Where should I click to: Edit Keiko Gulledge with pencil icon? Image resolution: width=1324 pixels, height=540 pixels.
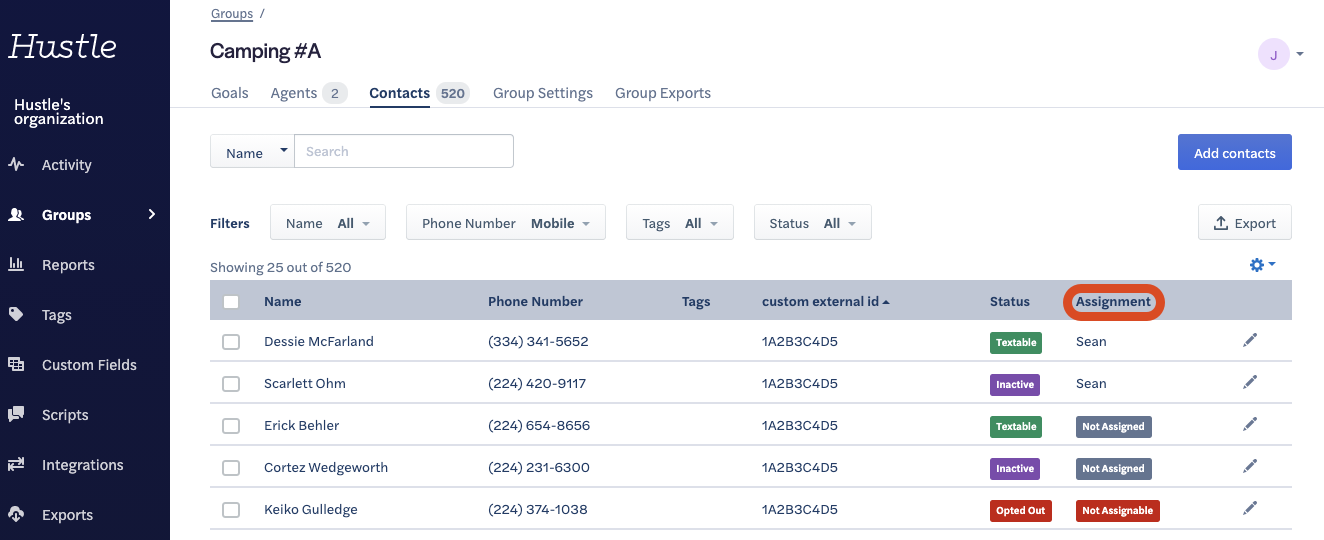[1249, 508]
